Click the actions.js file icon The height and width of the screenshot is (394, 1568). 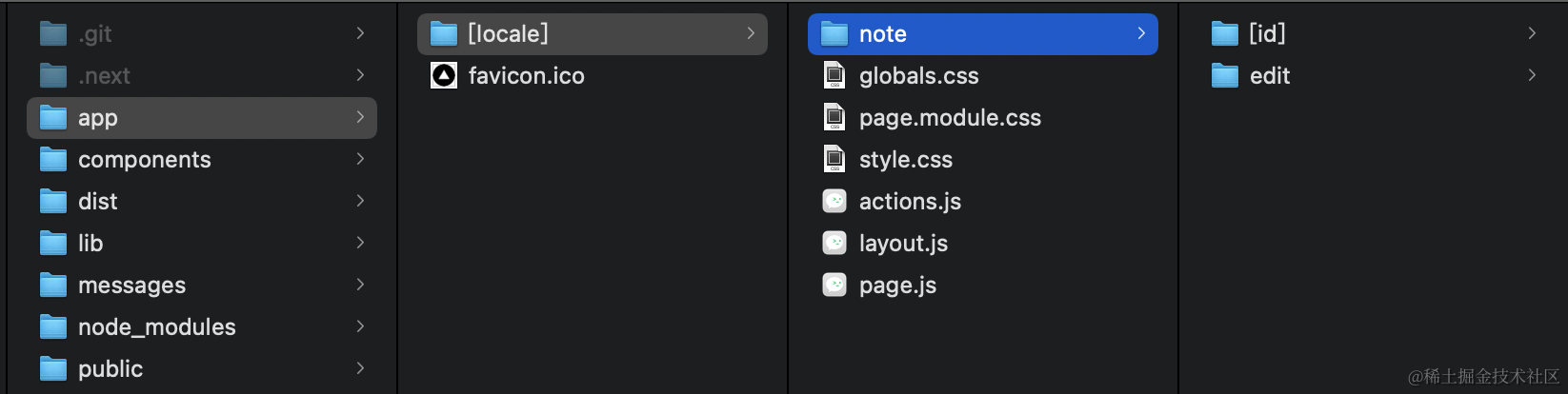834,201
